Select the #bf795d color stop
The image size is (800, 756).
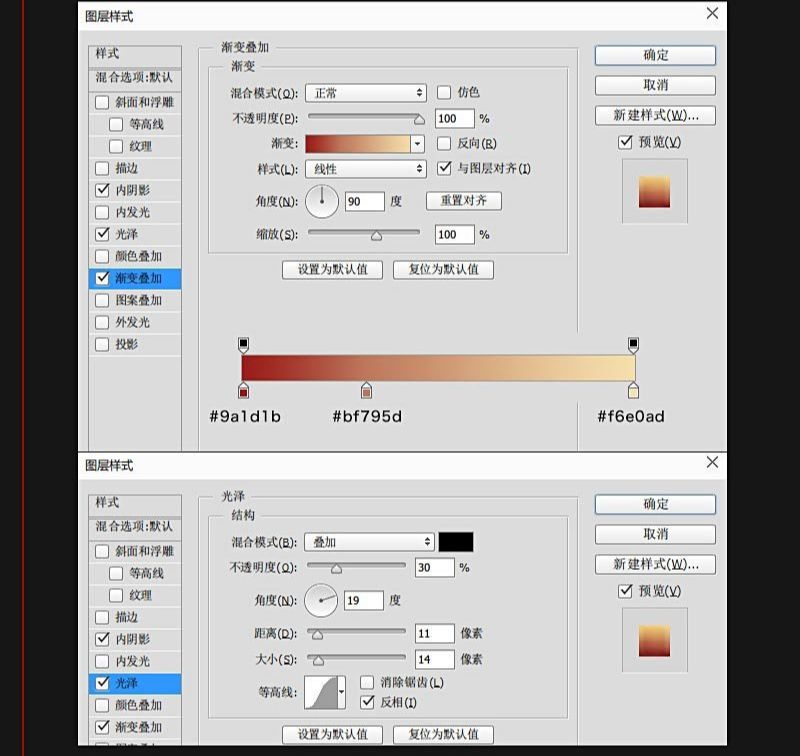pos(366,390)
